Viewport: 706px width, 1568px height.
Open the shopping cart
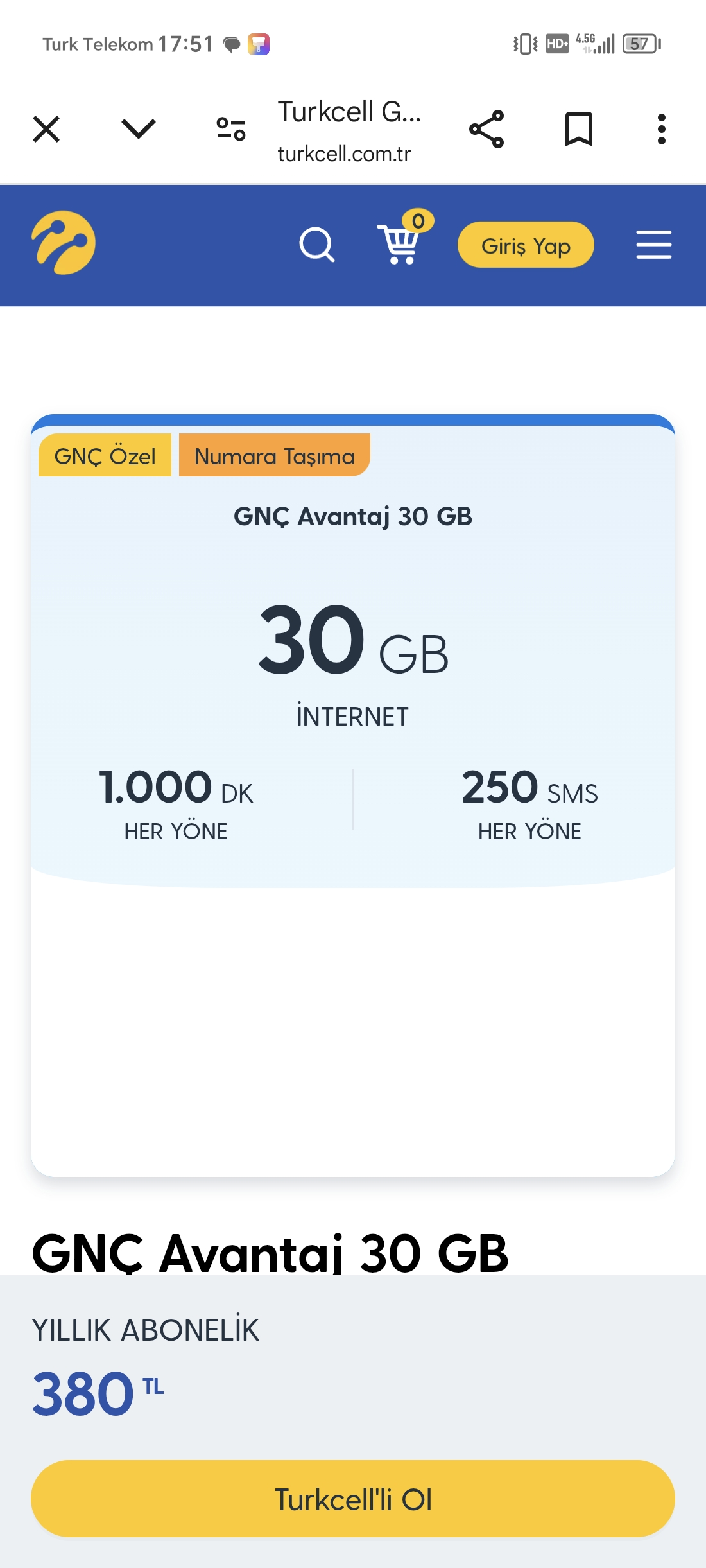(399, 246)
